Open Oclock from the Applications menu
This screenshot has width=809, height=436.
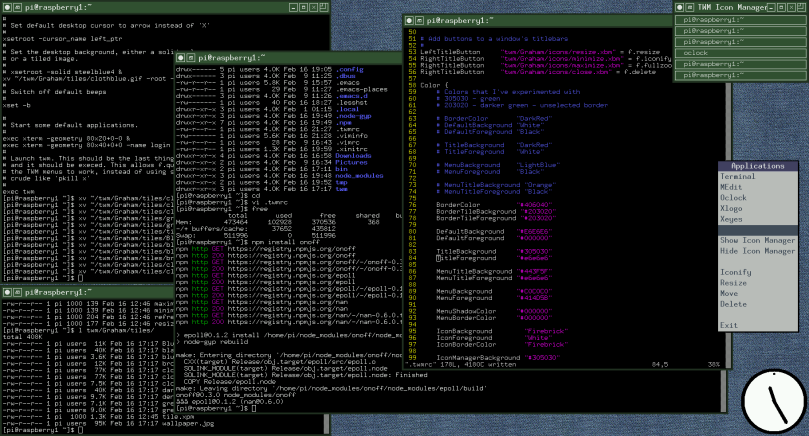[758, 198]
